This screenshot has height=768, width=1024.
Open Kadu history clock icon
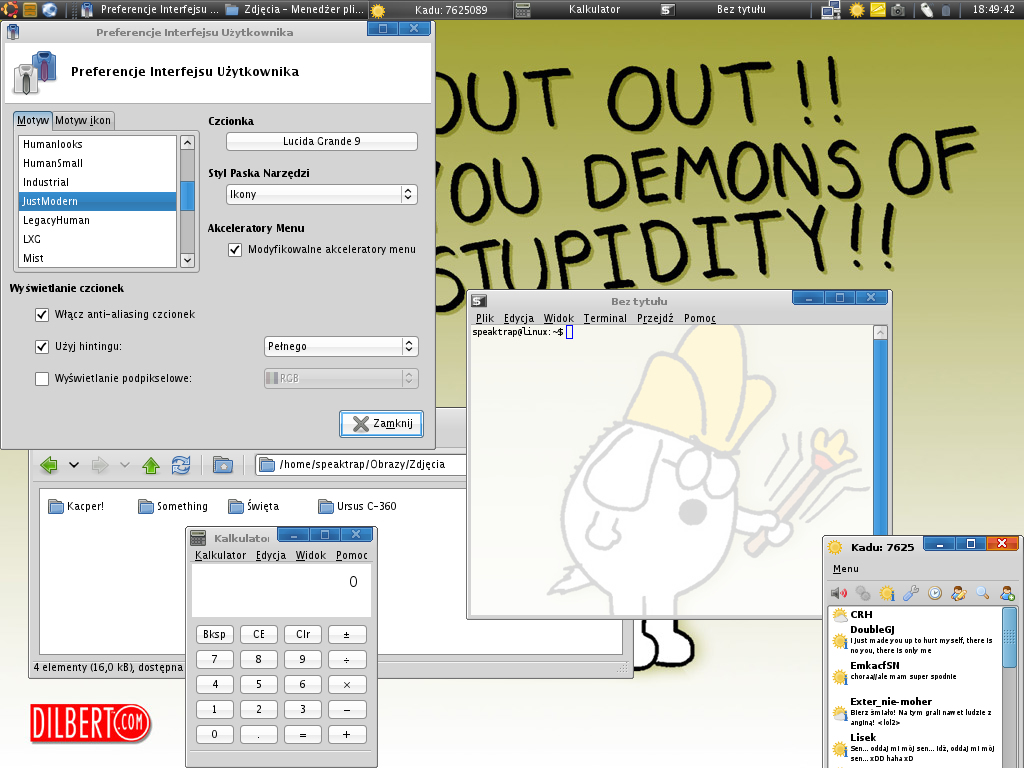[935, 593]
